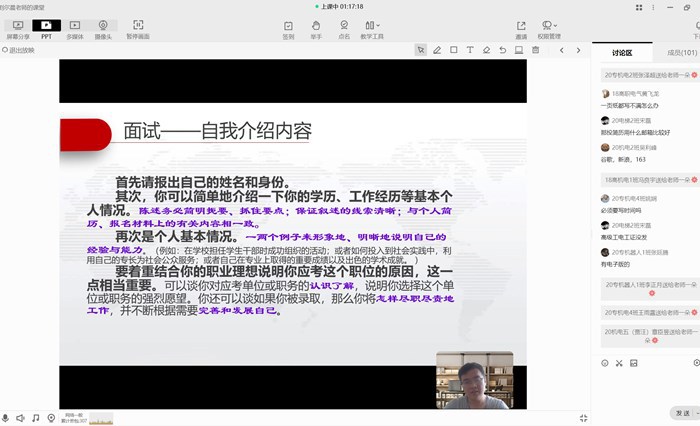The height and width of the screenshot is (426, 700).
Task: Click the teacher's webcam video thumbnail
Action: [474, 380]
